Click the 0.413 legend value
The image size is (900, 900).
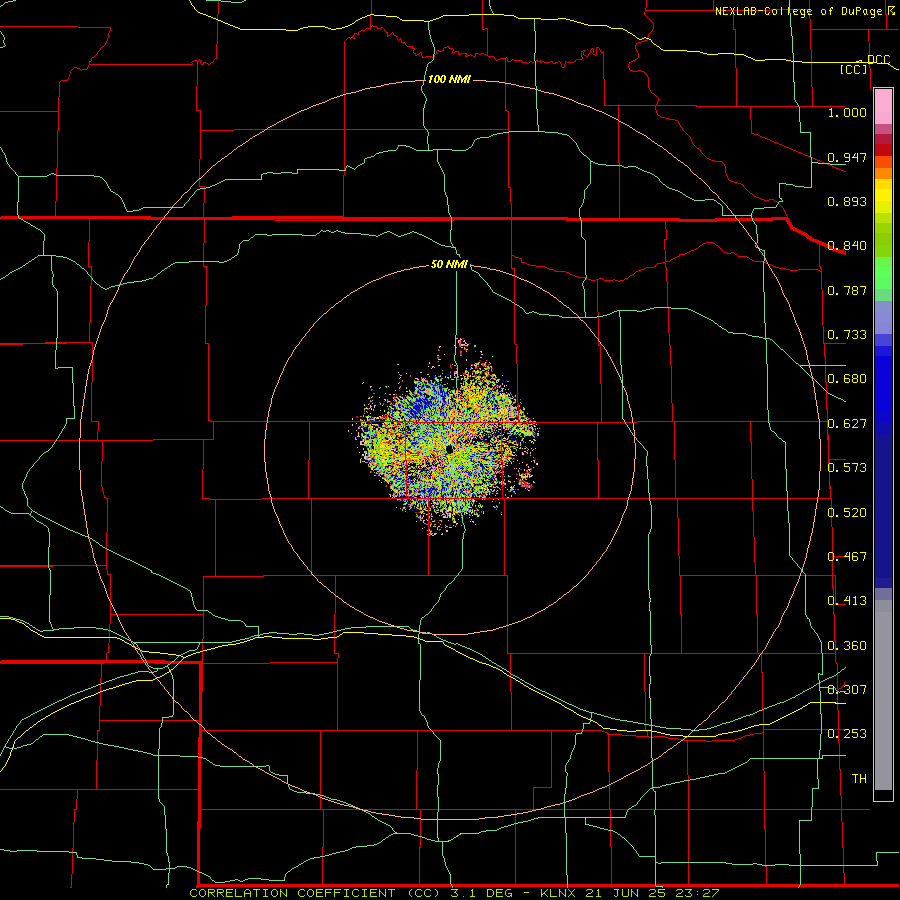coord(847,601)
